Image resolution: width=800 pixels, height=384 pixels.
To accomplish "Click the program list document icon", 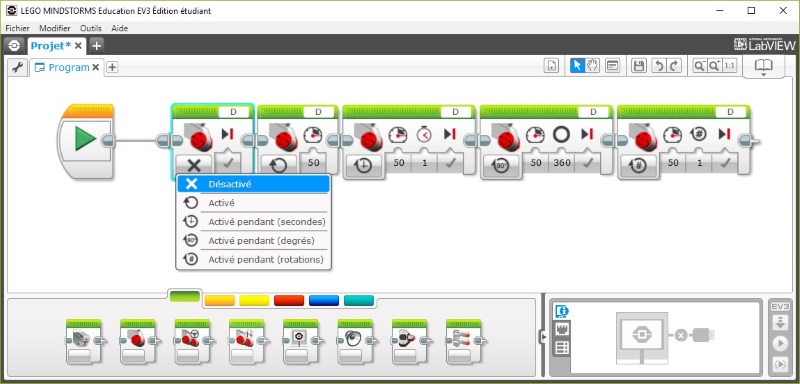I will (x=551, y=66).
